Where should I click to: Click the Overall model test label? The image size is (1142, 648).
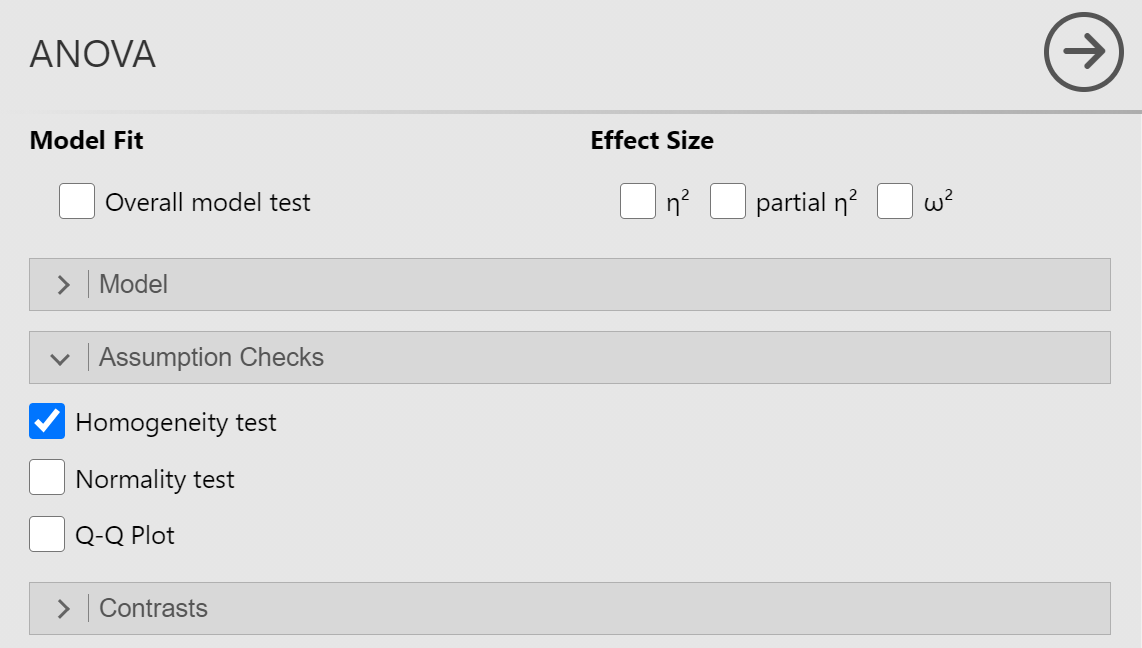208,202
